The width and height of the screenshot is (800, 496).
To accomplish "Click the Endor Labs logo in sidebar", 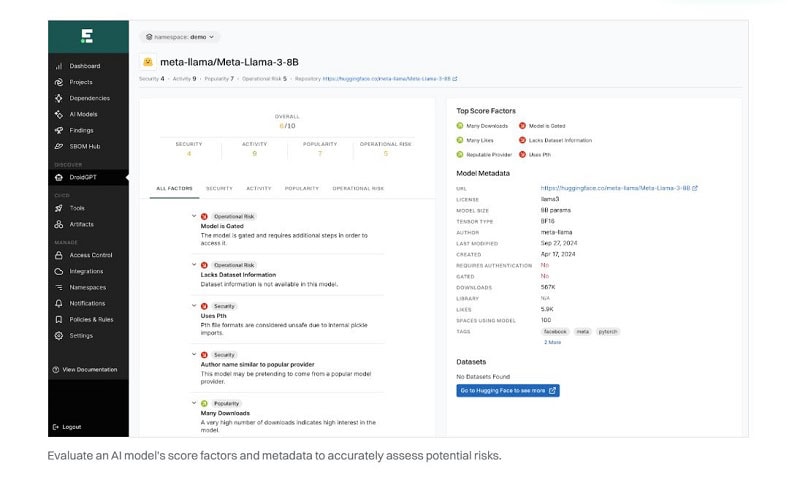I will [87, 36].
